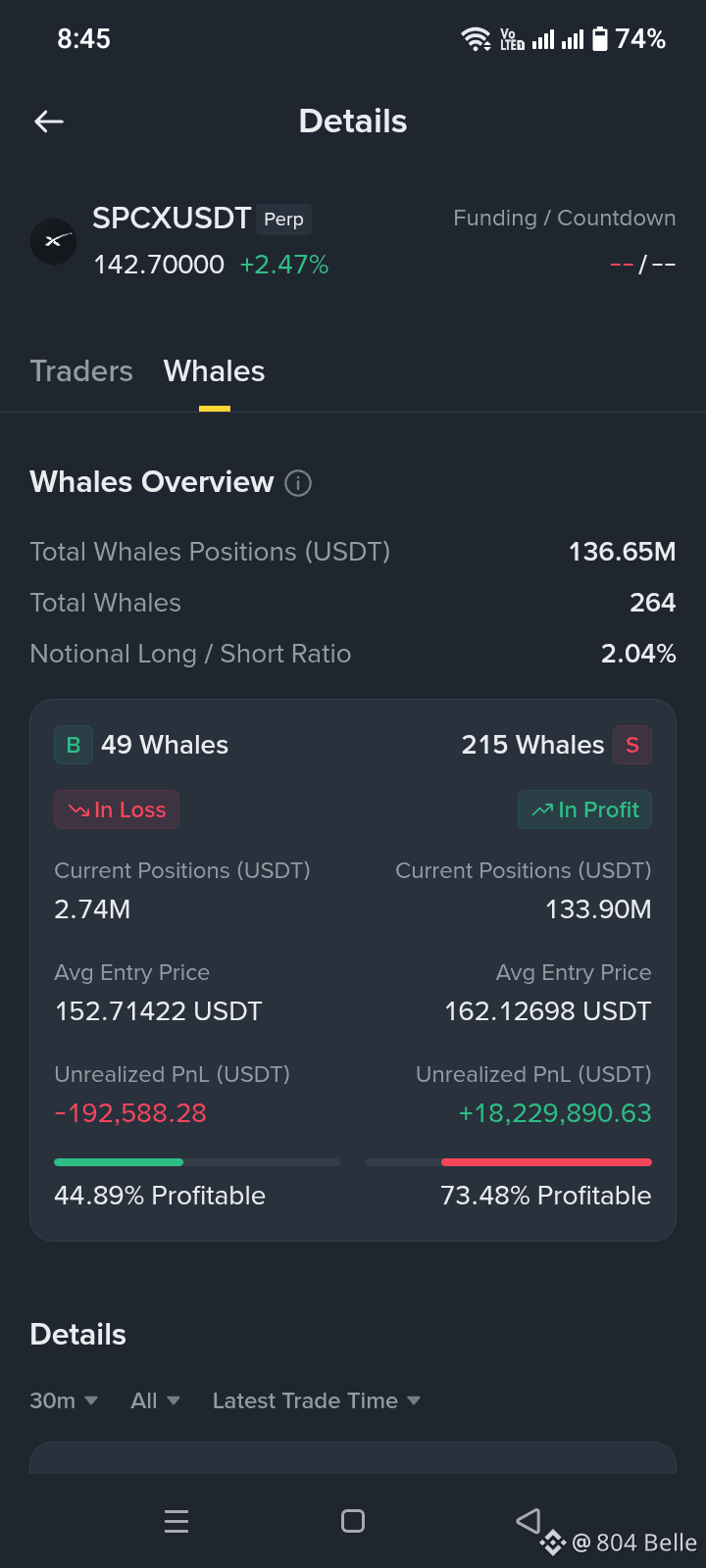Tap the Android back triangle icon

(529, 1520)
